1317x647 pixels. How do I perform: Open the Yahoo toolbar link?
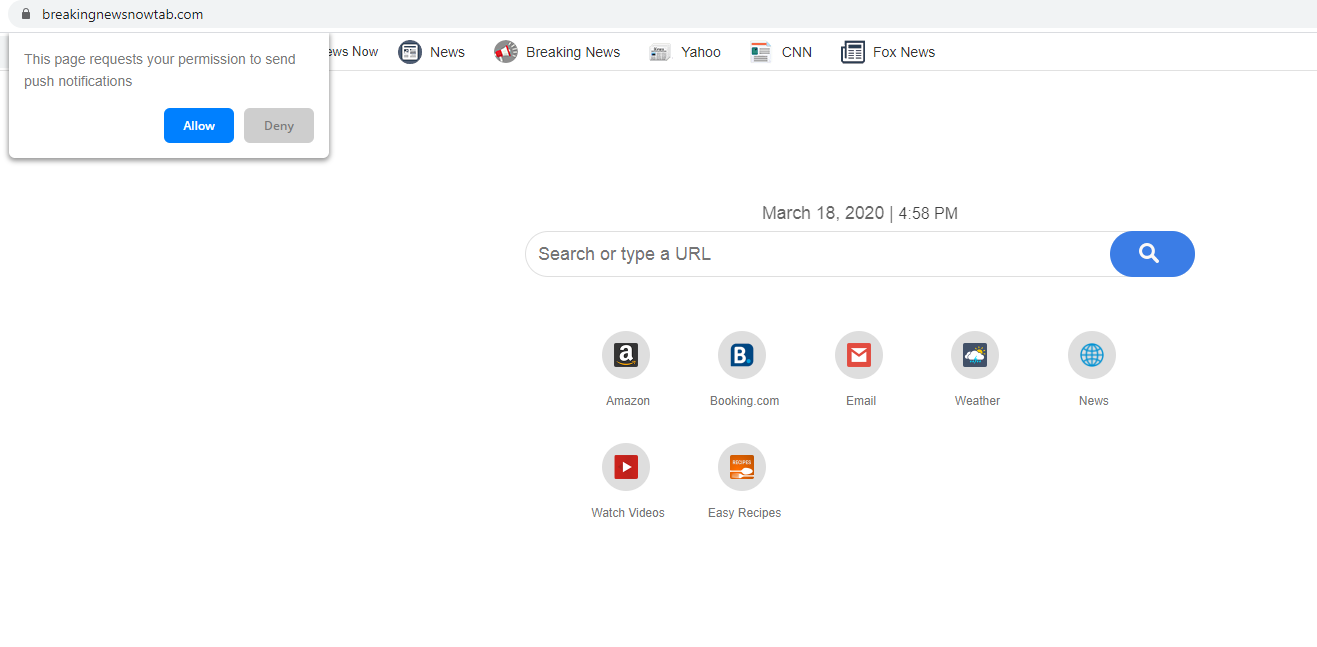701,52
